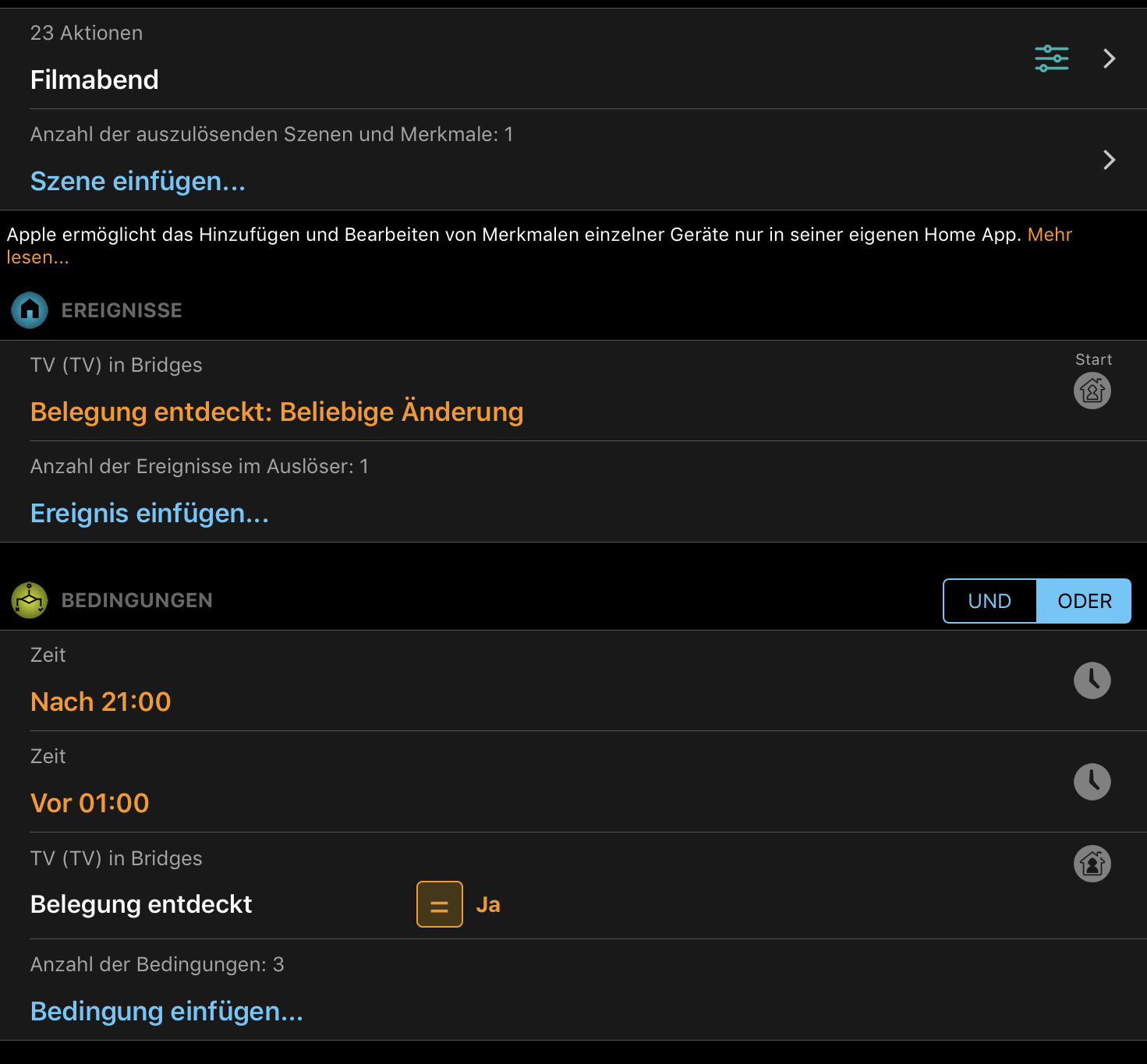This screenshot has width=1147, height=1064.
Task: Edit the Vor 01:00 time condition
Action: (x=90, y=803)
